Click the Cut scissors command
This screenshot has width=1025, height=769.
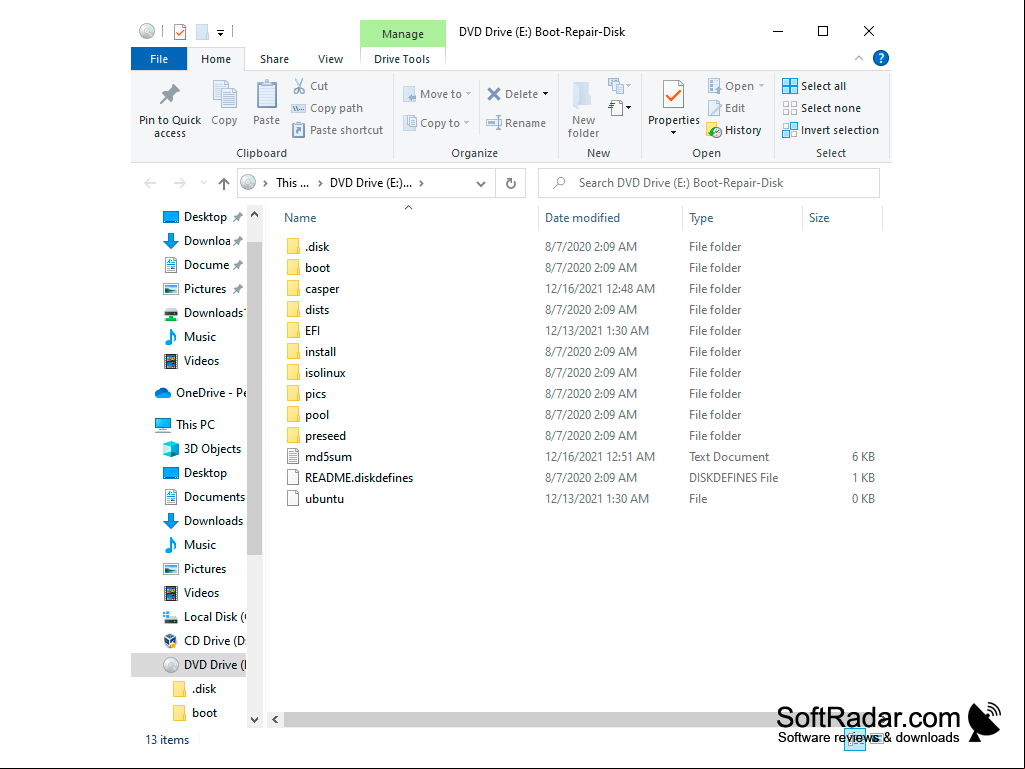311,86
